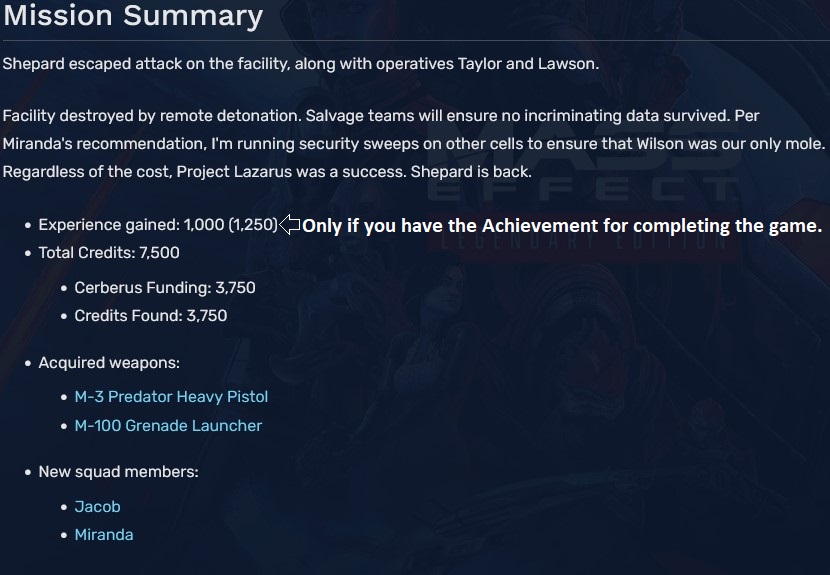Click the Mission Summary heading
This screenshot has height=575, width=830.
click(132, 17)
